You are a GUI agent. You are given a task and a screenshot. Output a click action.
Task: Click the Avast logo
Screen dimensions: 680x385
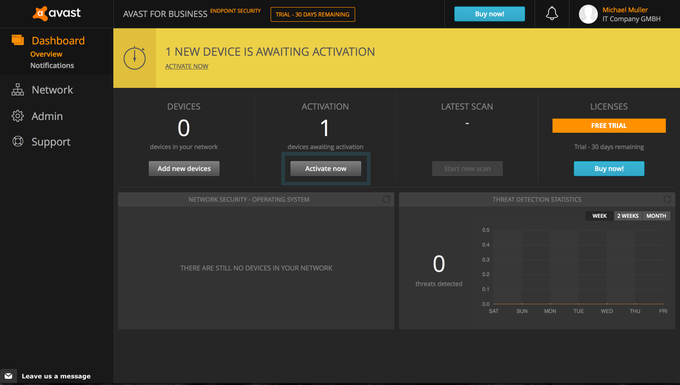[x=57, y=13]
